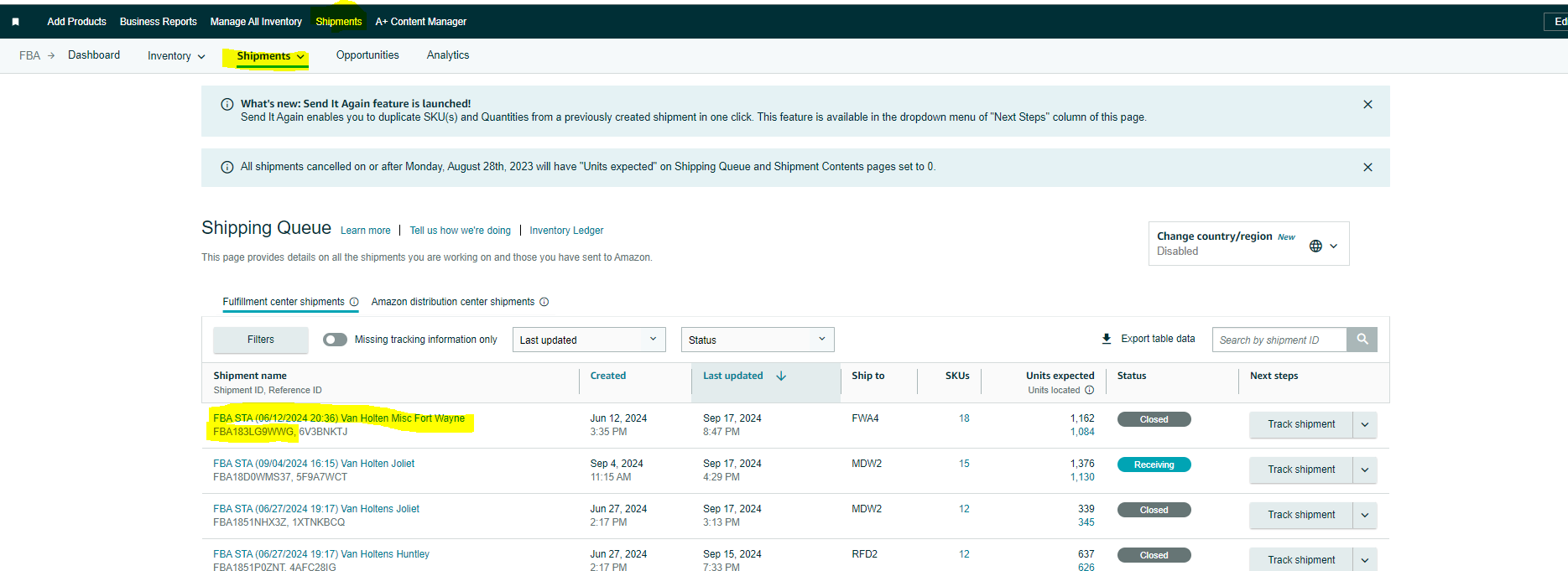Click the Export table data download icon
Screen dimensions: 1568x571
1107,339
